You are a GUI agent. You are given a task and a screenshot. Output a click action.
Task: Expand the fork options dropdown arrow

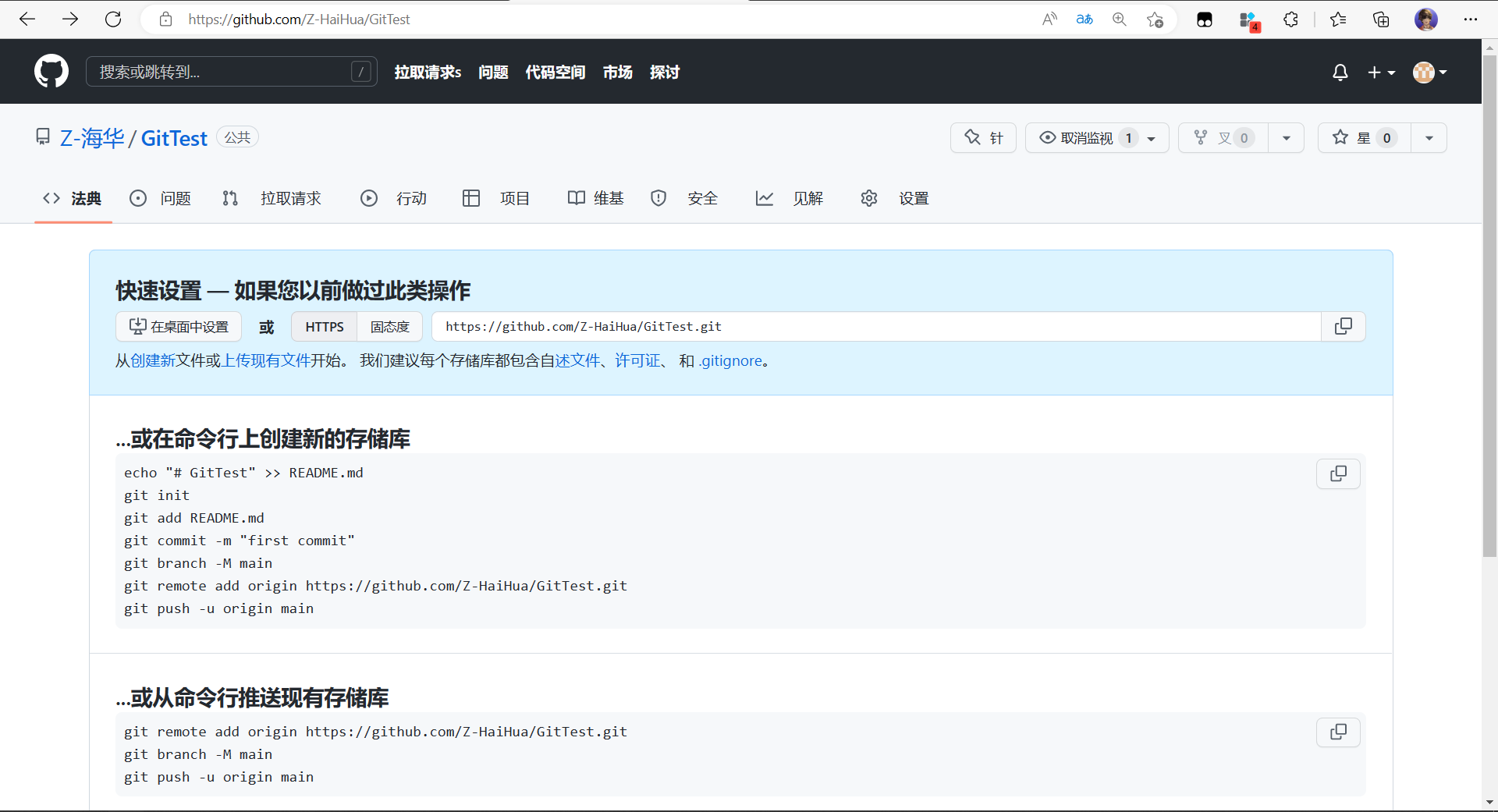coord(1287,138)
